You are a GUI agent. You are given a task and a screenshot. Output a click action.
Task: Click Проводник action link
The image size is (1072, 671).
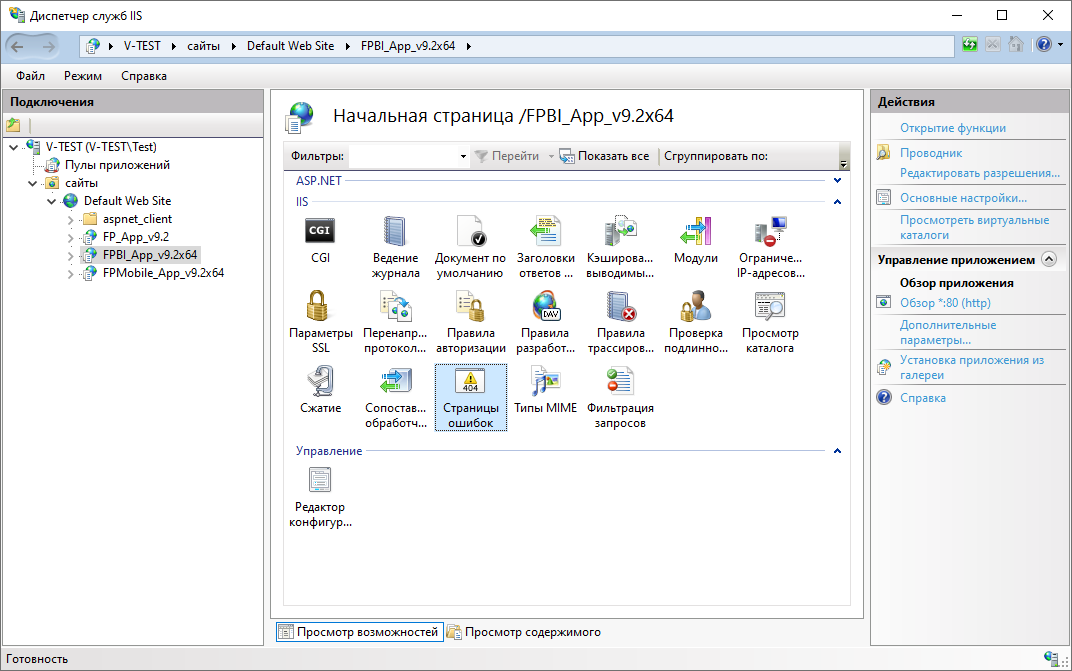930,153
